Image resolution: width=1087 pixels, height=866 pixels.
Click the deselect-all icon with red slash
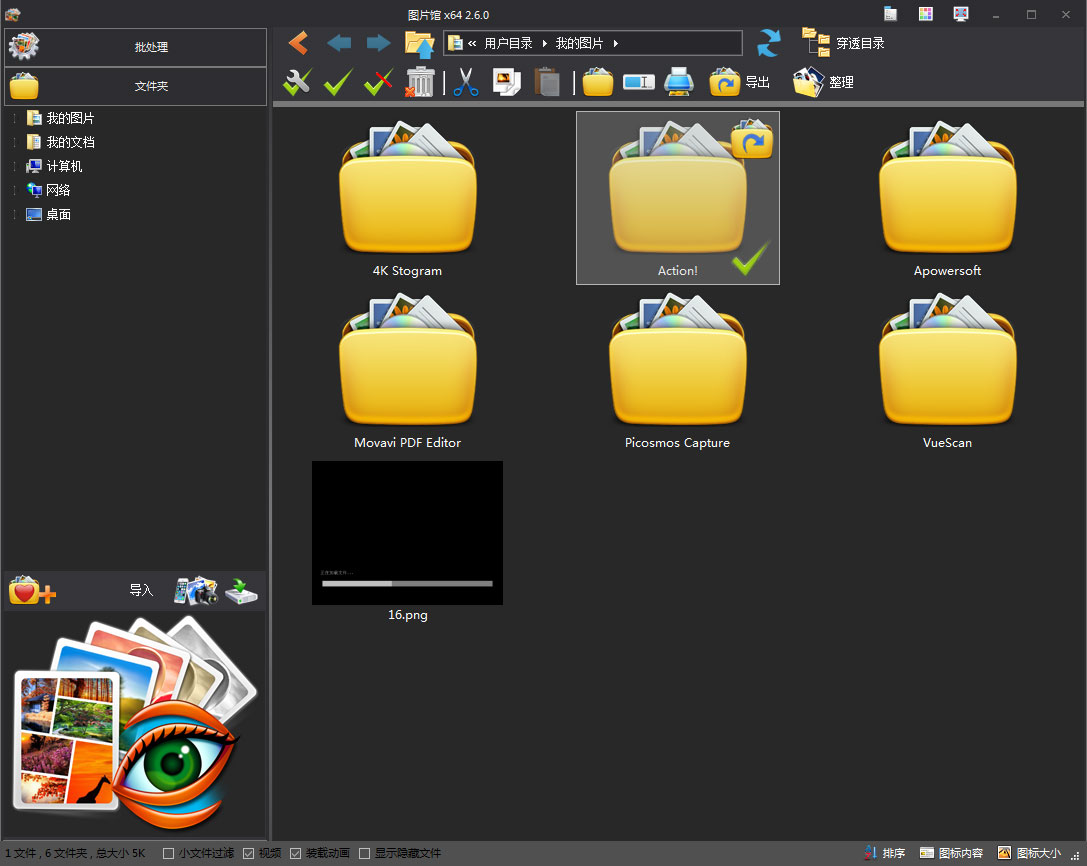[x=378, y=82]
